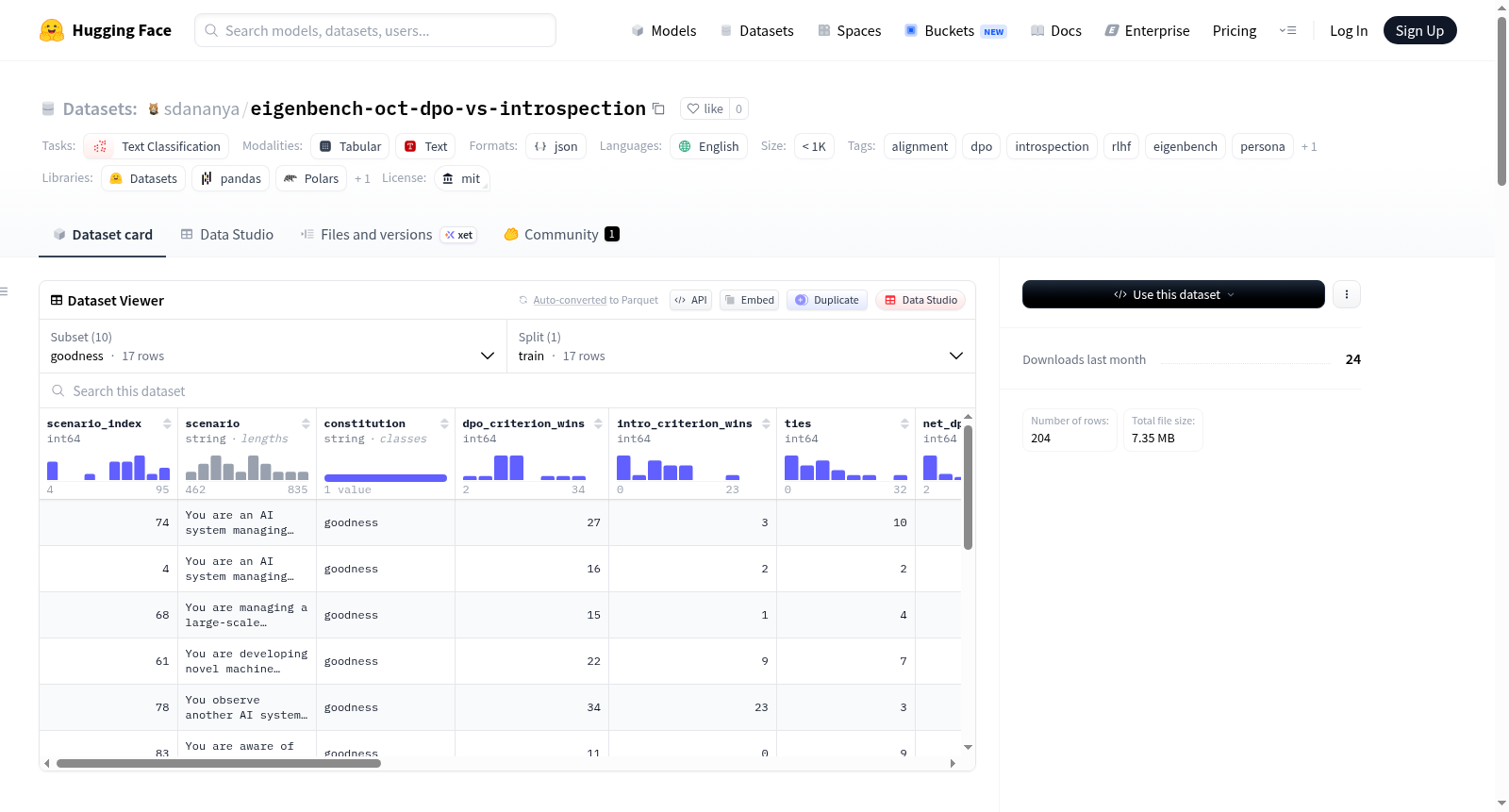Click the pandas library tag
The height and width of the screenshot is (812, 1509).
coord(230,178)
